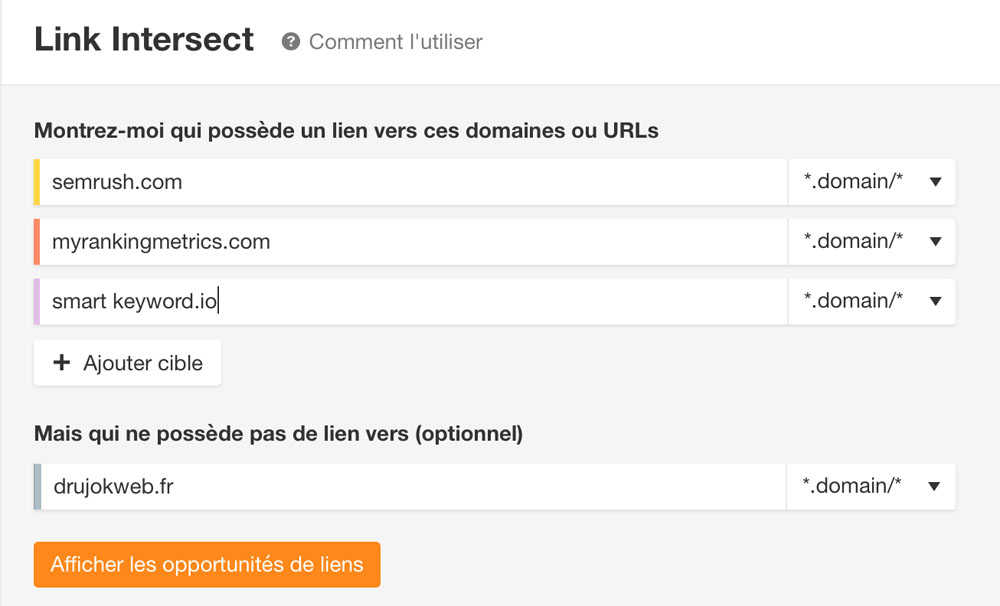Focus the smart keyword.io input field
Screen dimensions: 1000x606
tap(413, 301)
